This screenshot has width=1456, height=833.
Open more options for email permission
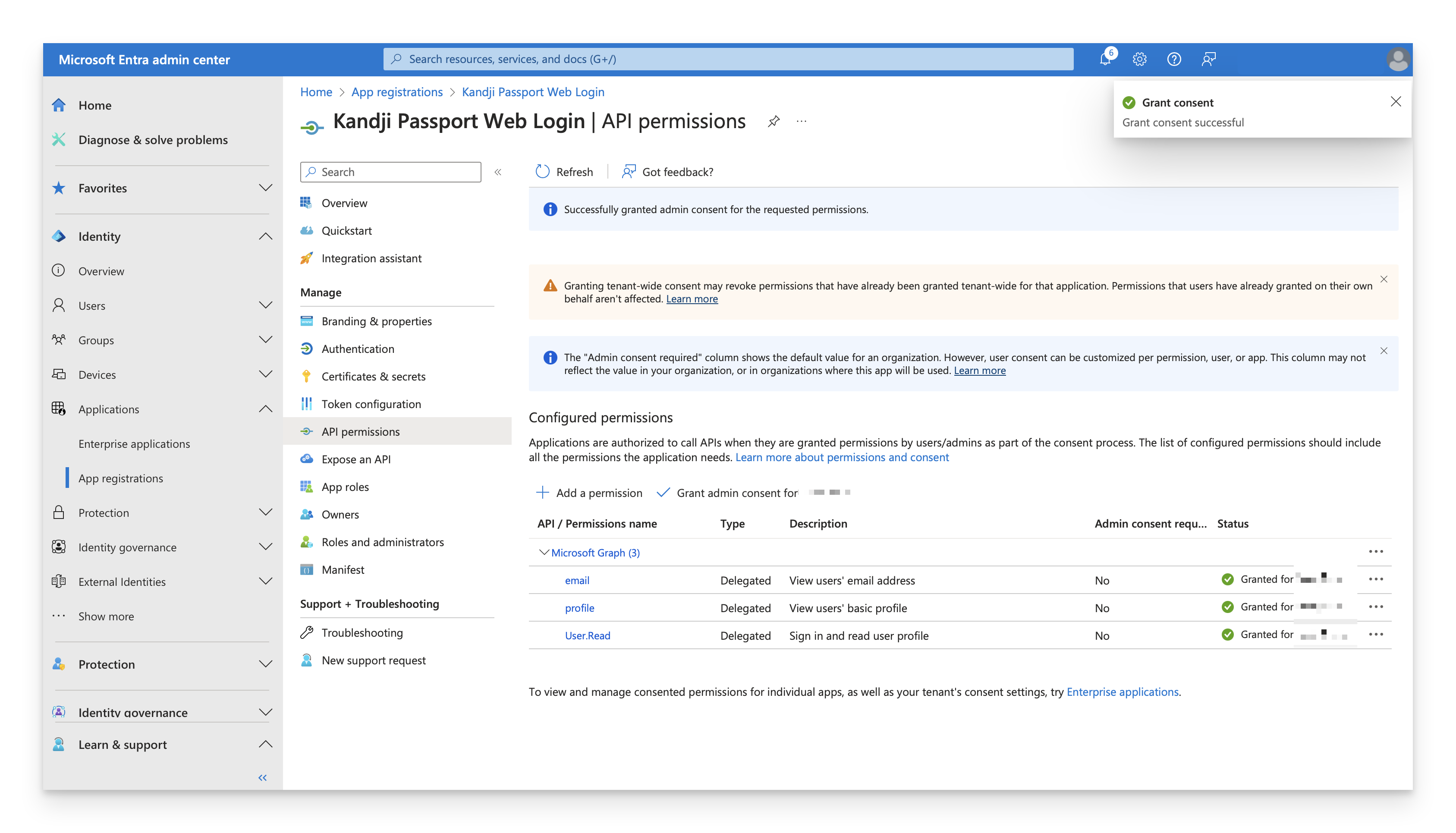click(x=1375, y=579)
